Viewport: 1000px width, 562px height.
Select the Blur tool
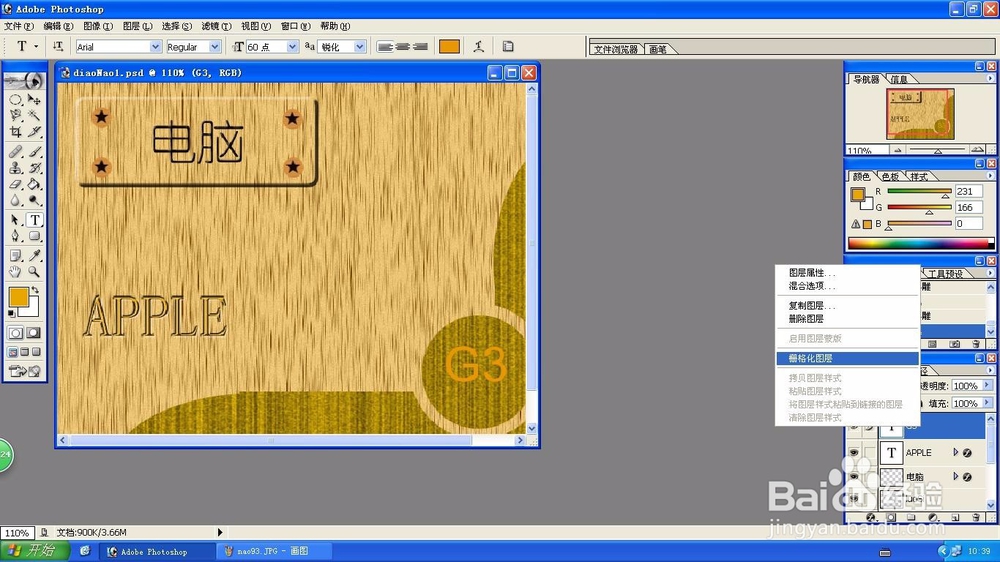click(x=15, y=200)
